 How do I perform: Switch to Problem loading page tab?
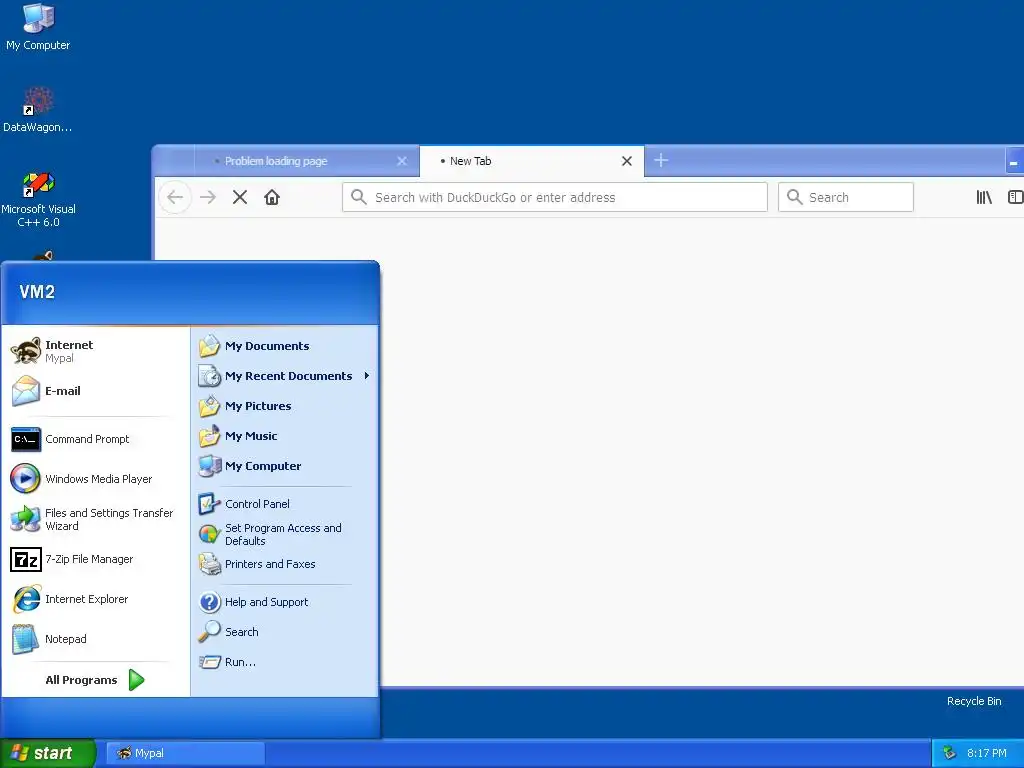click(x=307, y=161)
